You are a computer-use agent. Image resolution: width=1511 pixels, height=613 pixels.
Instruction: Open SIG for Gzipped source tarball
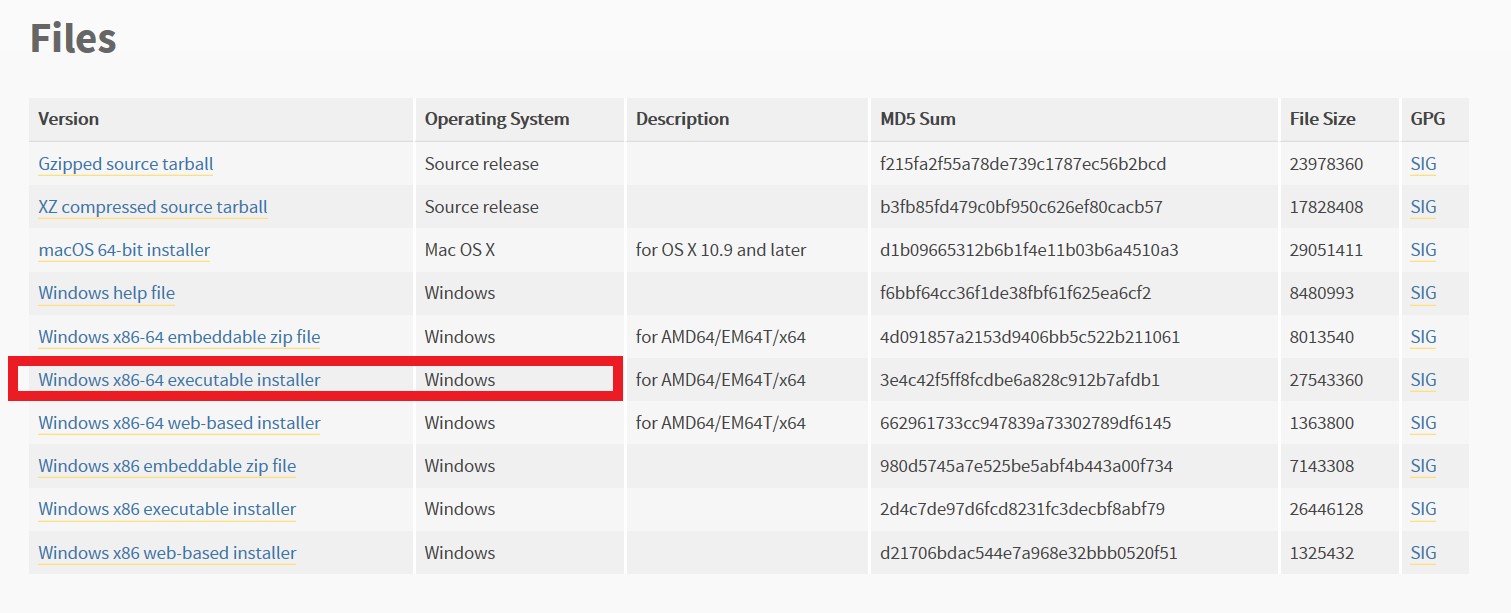click(x=1423, y=164)
